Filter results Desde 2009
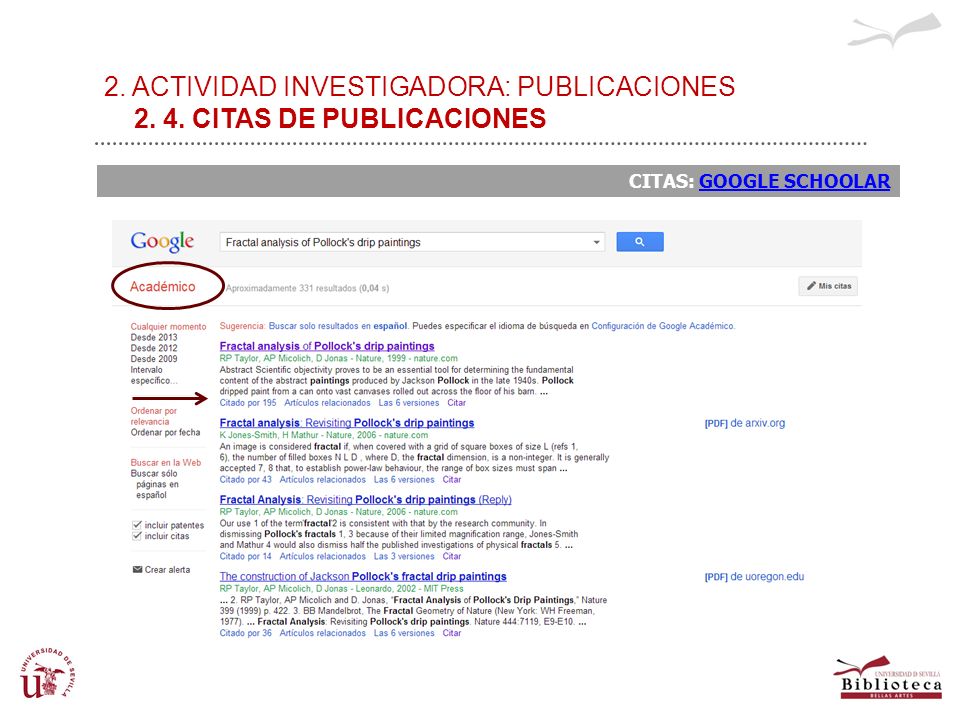 (x=154, y=359)
